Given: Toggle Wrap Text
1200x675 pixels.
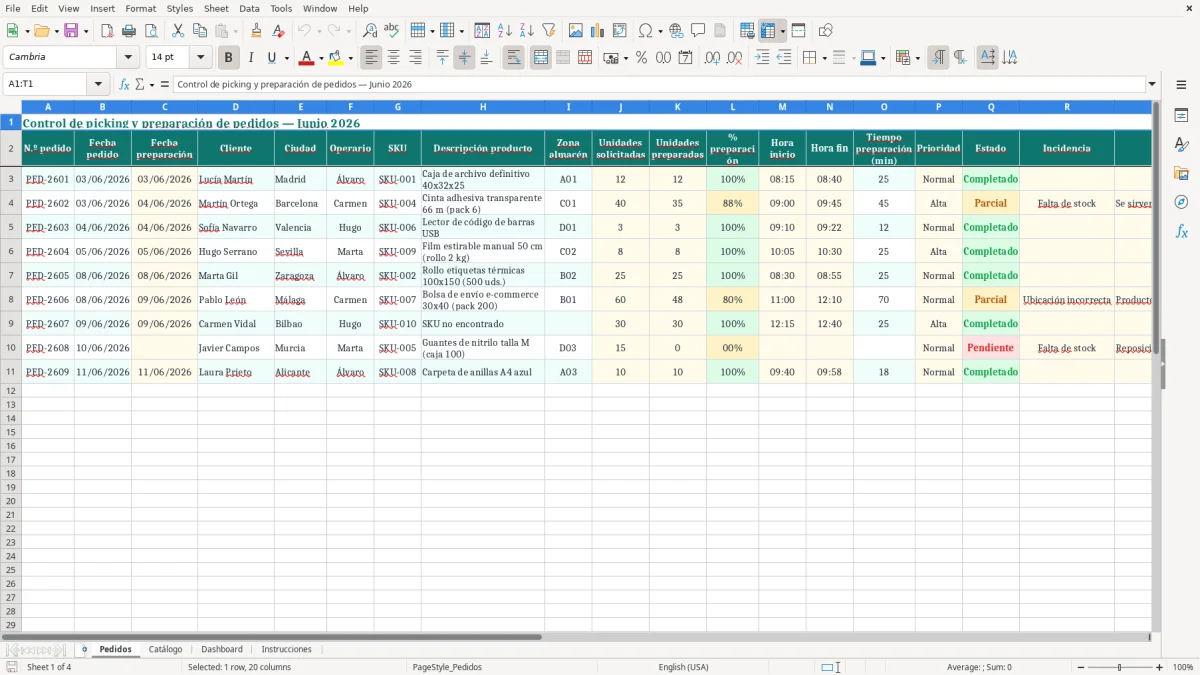Looking at the screenshot, I should pyautogui.click(x=514, y=58).
